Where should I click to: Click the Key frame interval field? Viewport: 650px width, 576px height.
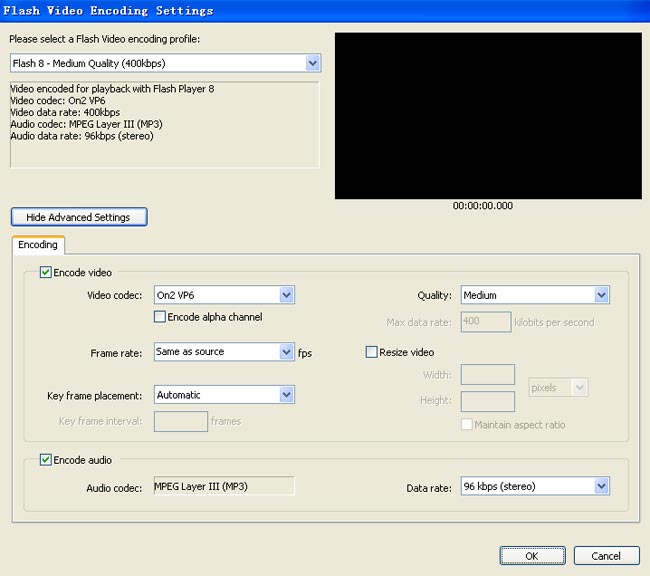coord(181,421)
